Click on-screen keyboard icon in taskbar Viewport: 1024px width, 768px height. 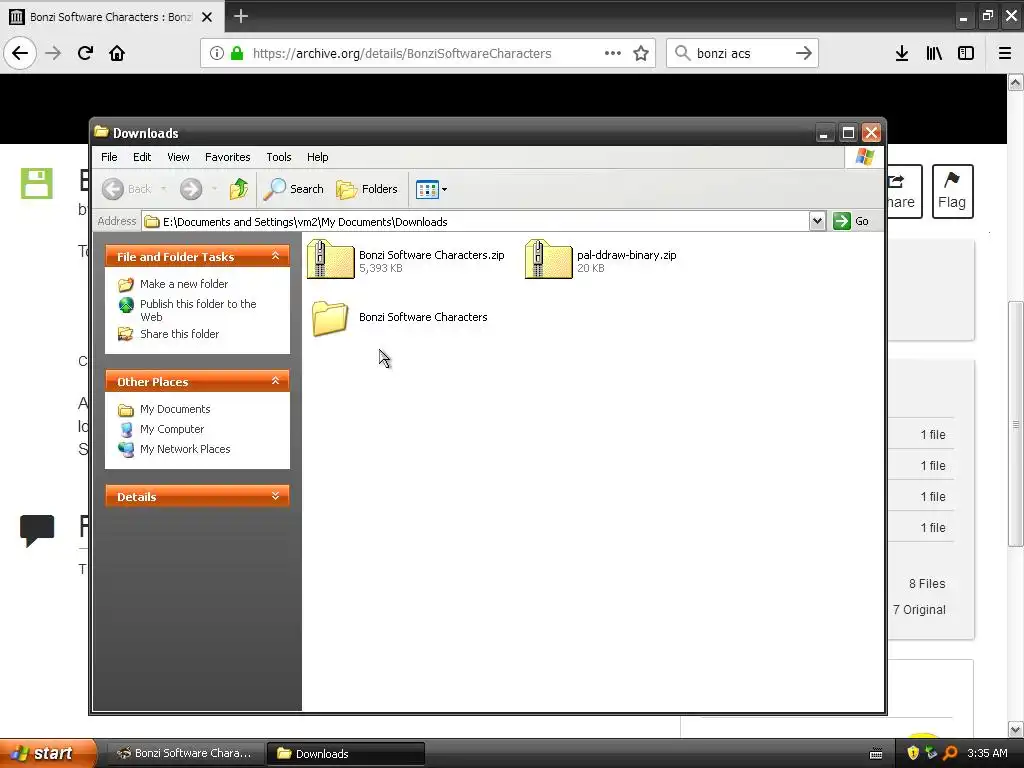876,754
